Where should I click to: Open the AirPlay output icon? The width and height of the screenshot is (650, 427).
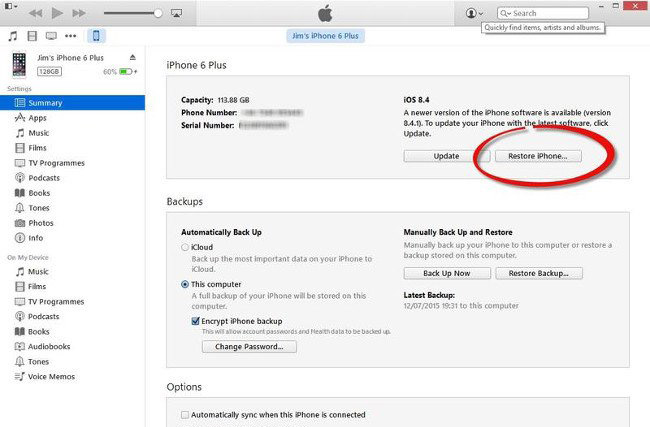tap(176, 13)
